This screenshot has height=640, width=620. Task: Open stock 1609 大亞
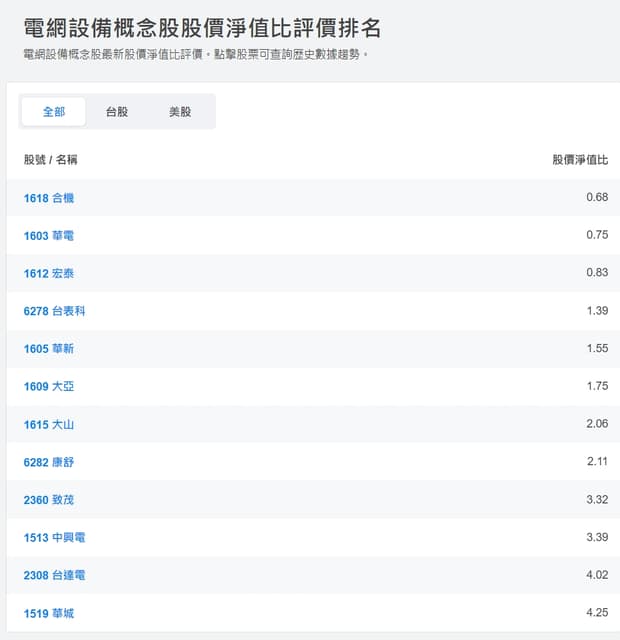[49, 386]
